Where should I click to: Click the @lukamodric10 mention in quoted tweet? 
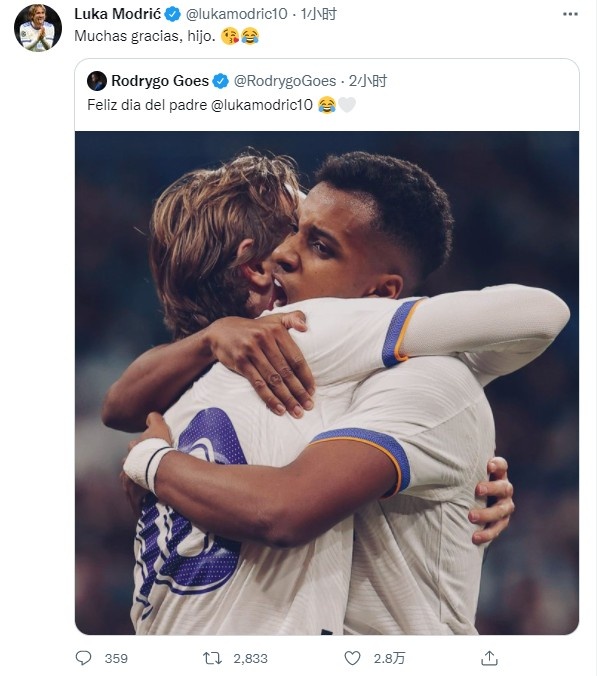click(x=262, y=105)
